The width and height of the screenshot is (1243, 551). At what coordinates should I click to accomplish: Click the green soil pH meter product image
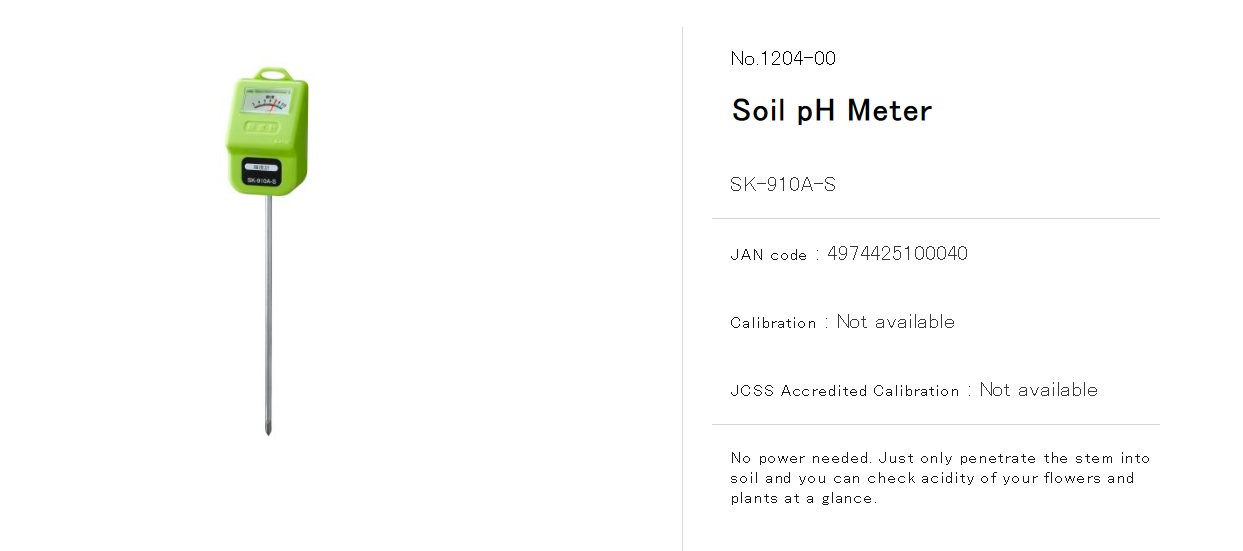click(x=267, y=251)
